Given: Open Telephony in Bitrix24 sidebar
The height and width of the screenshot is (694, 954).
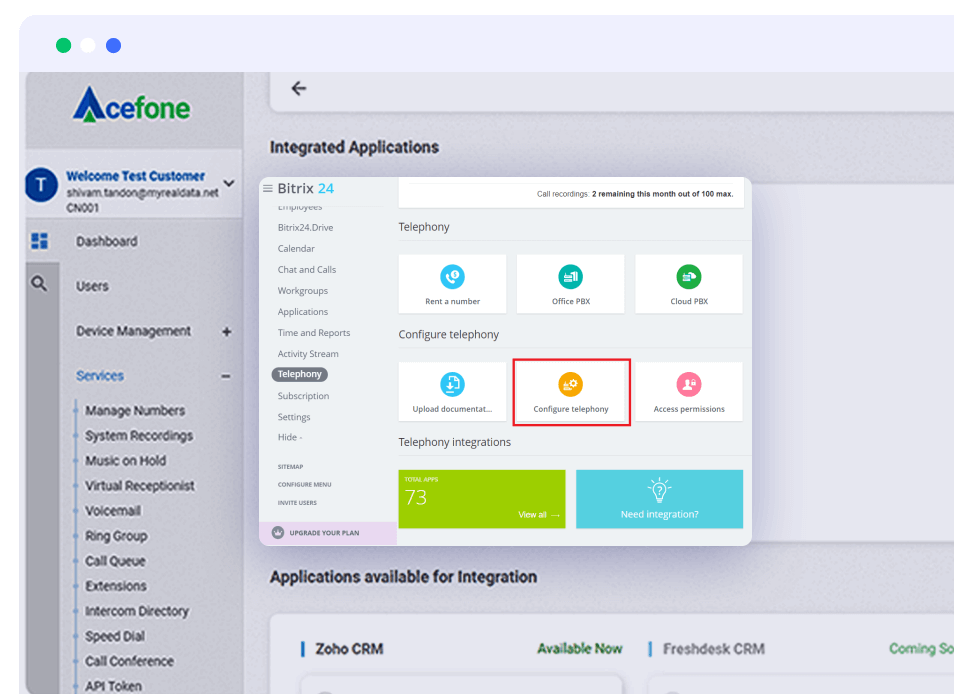Looking at the screenshot, I should tap(300, 374).
